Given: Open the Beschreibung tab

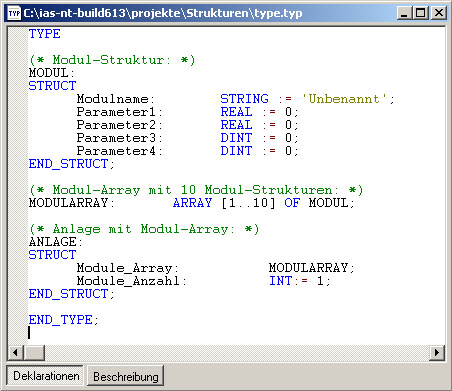Looking at the screenshot, I should (126, 377).
